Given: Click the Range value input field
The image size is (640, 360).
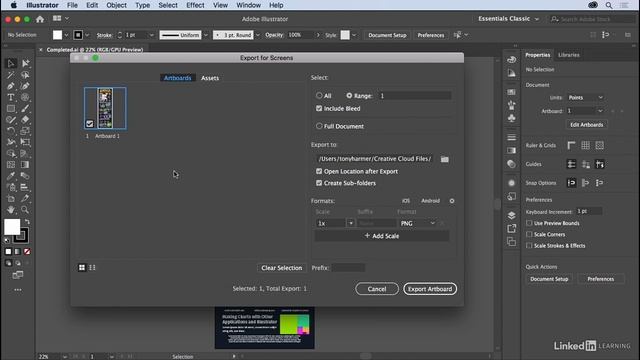Looking at the screenshot, I should coord(414,96).
